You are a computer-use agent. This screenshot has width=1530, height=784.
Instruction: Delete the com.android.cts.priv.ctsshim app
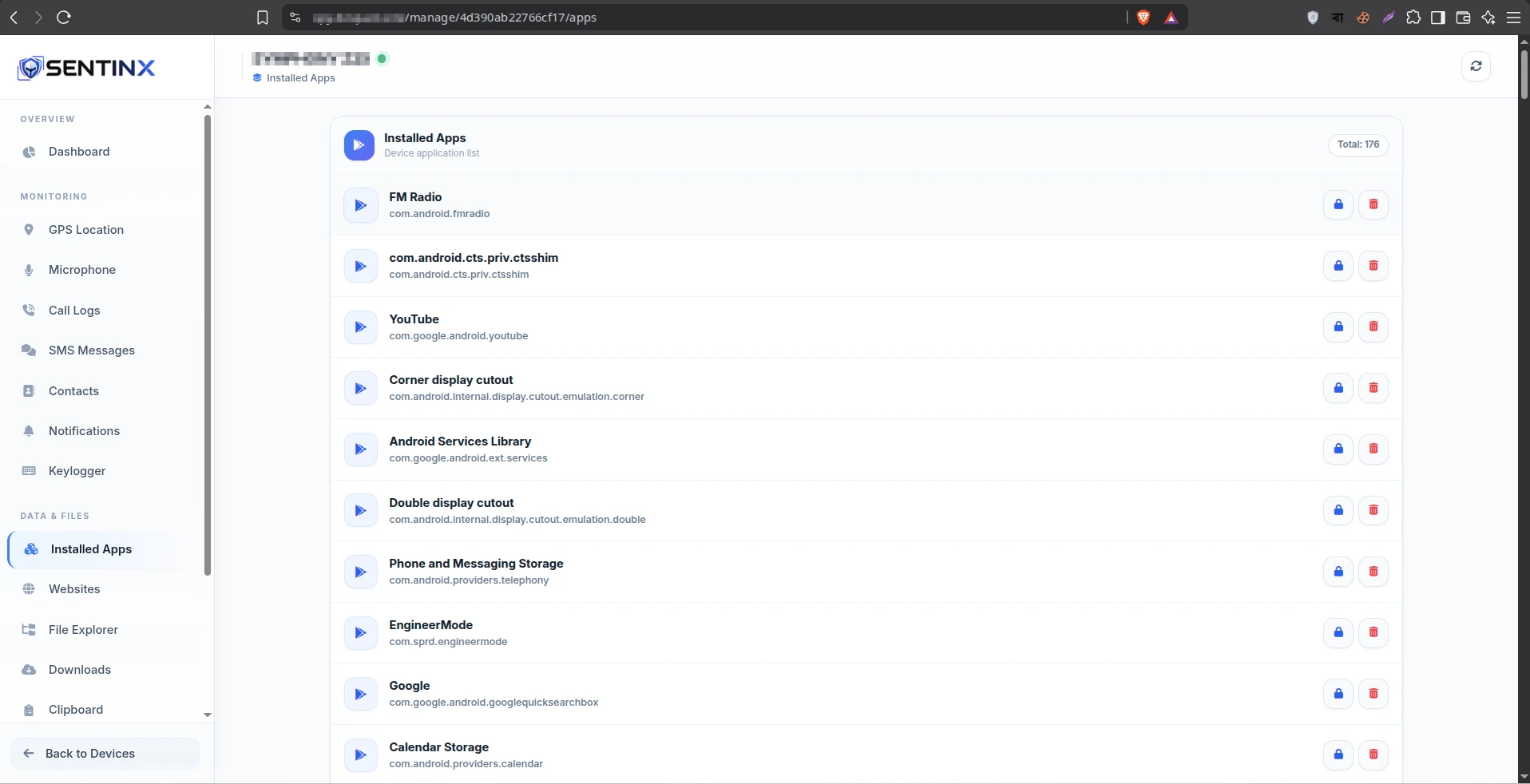(x=1373, y=266)
